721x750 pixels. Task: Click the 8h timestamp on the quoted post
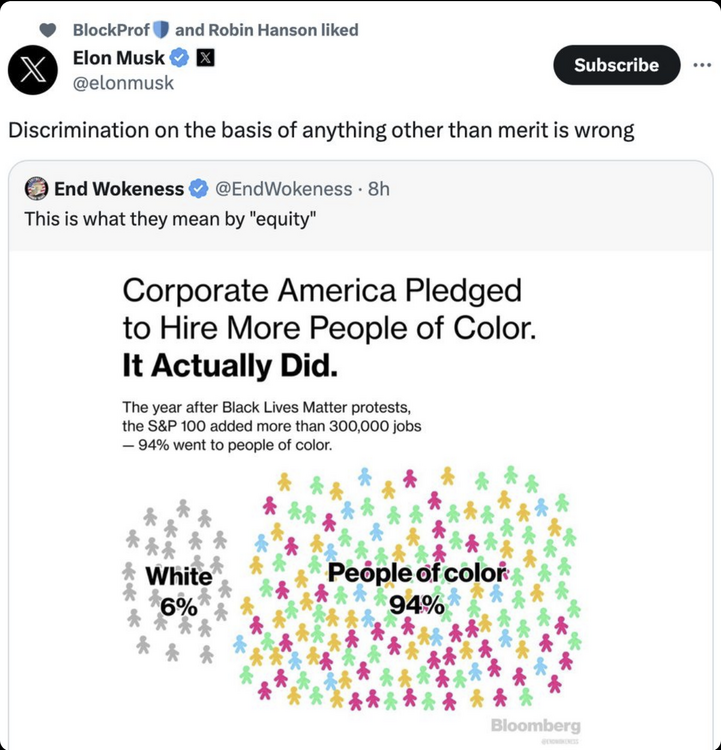point(378,188)
